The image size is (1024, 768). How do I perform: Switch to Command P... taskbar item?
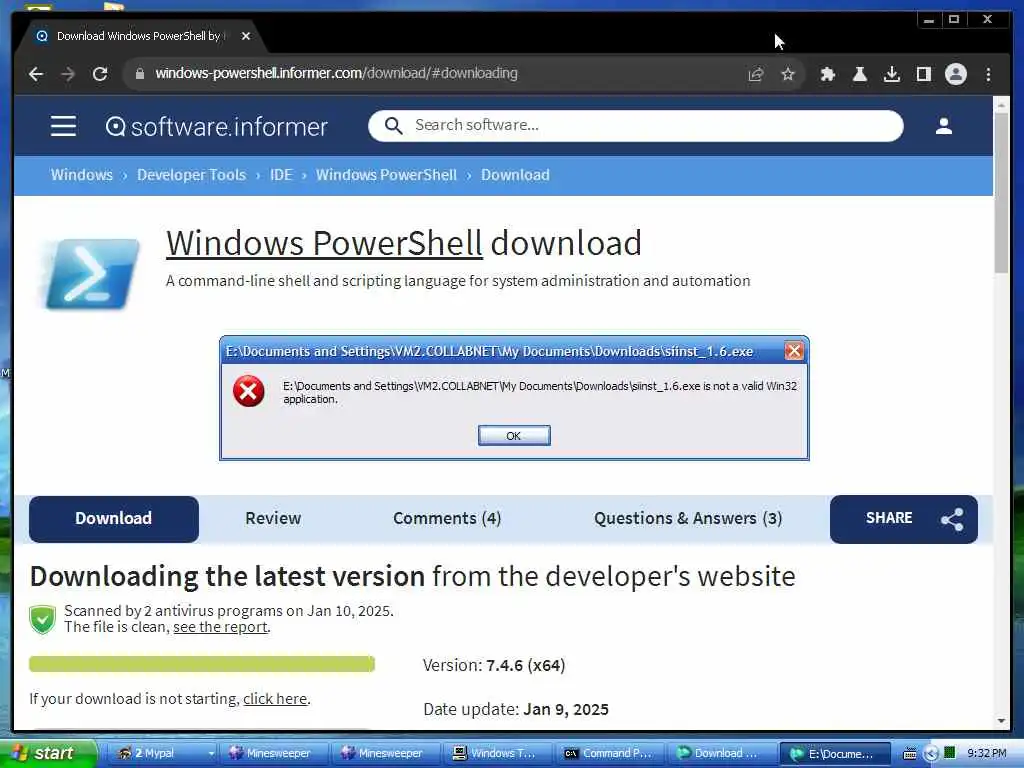[x=609, y=753]
